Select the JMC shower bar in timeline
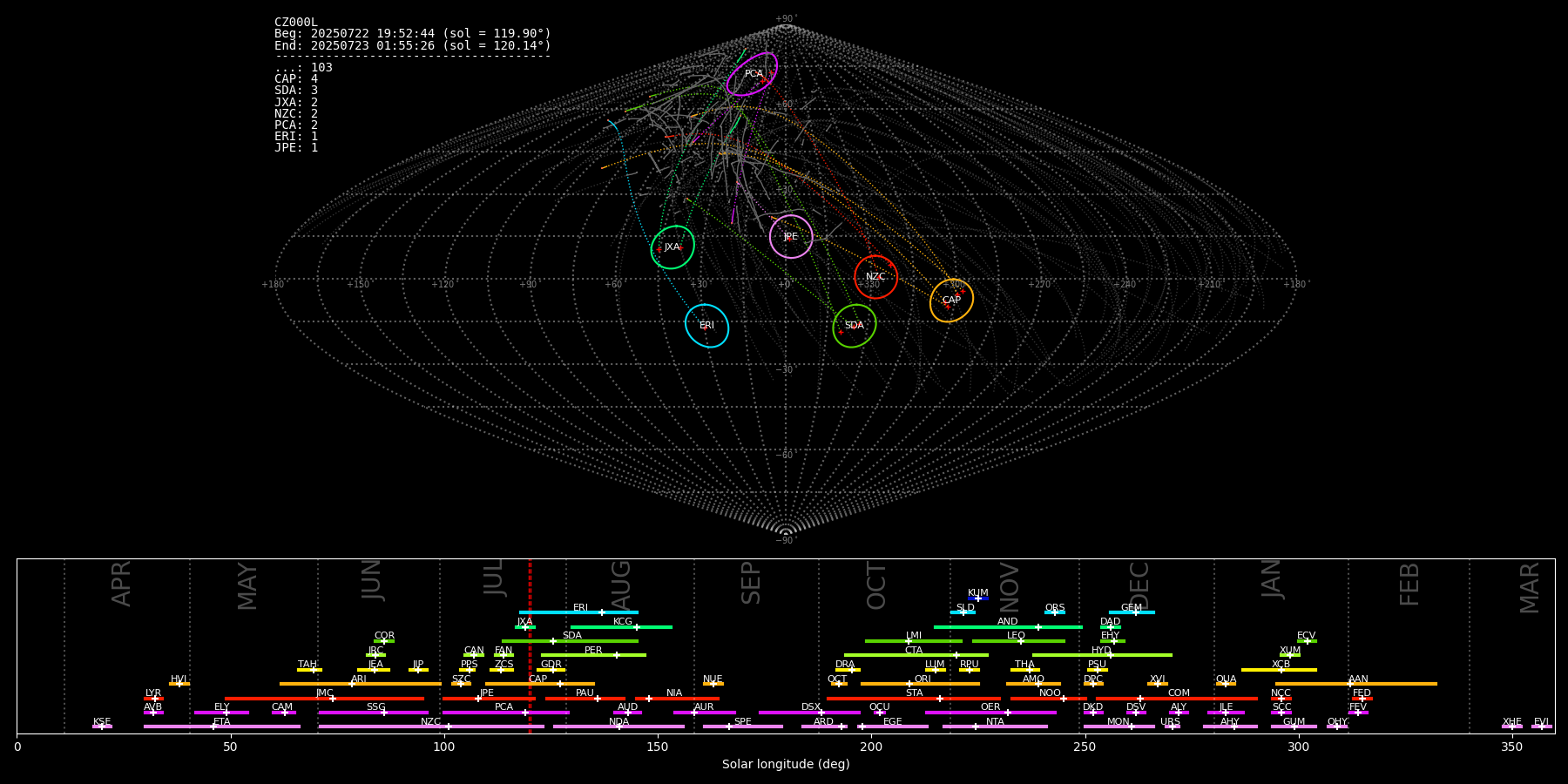This screenshot has height=784, width=1568. [325, 699]
